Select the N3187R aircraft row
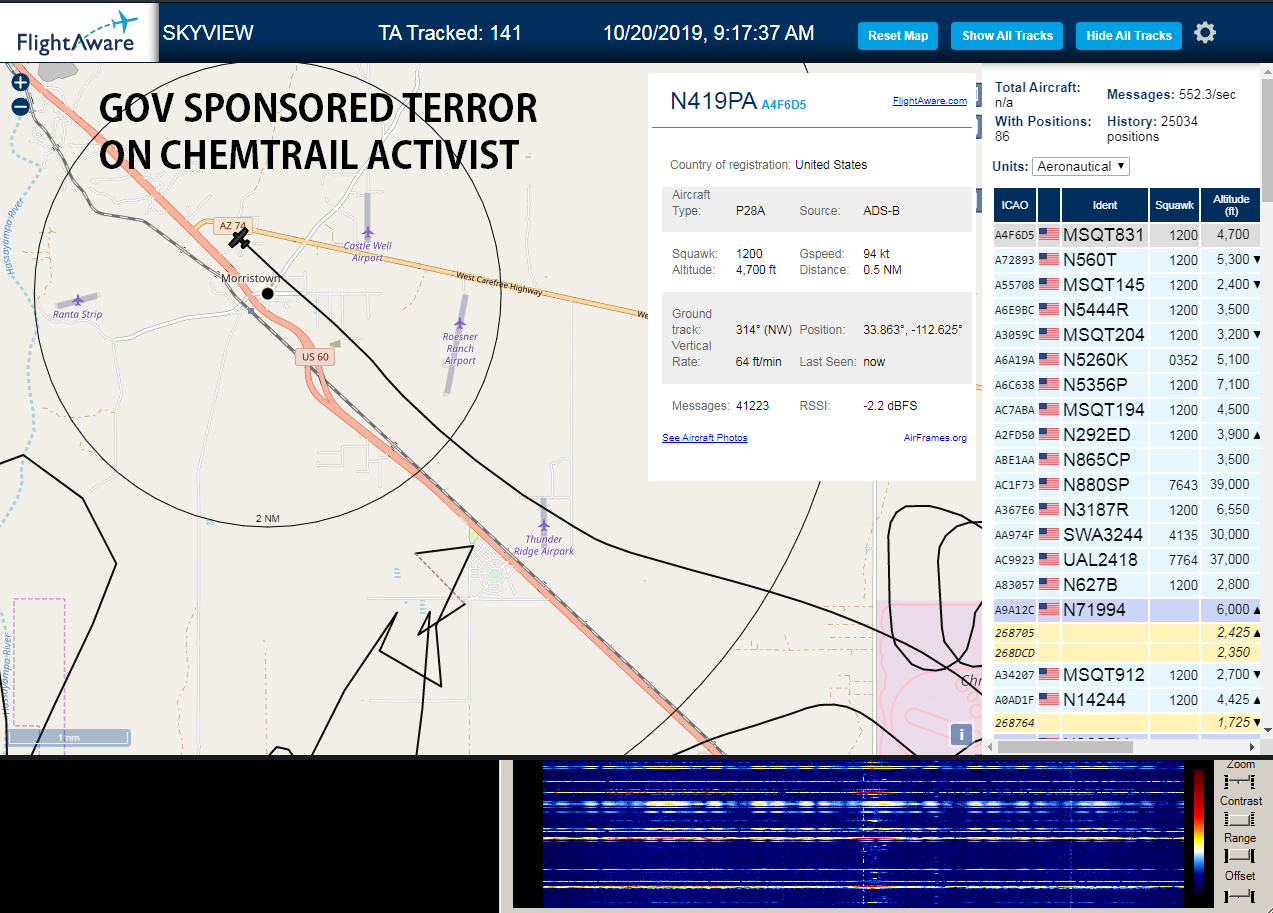Image resolution: width=1273 pixels, height=913 pixels. click(x=1127, y=510)
